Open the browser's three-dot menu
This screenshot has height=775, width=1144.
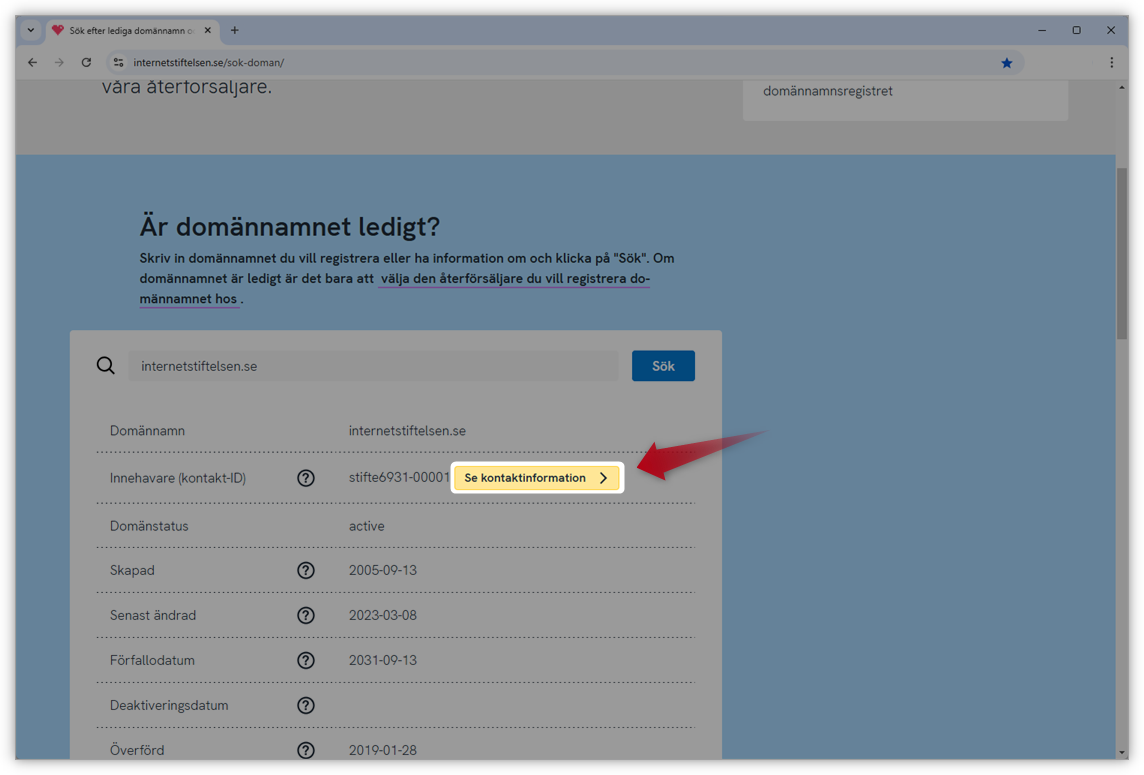[x=1111, y=62]
